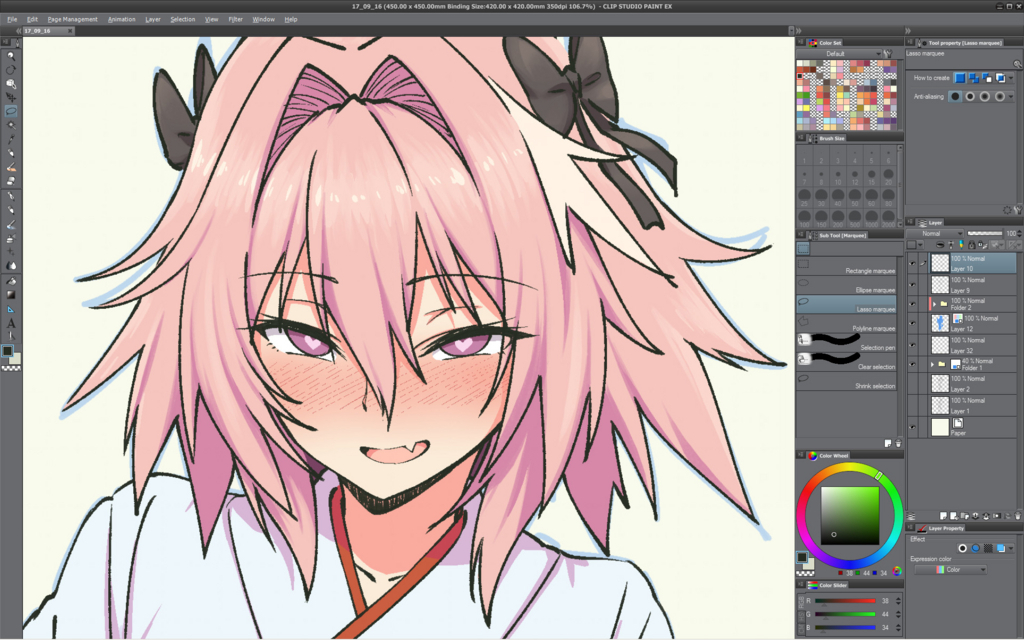Hide Layer 12 visibility eye
Viewport: 1024px width, 640px height.
click(912, 323)
